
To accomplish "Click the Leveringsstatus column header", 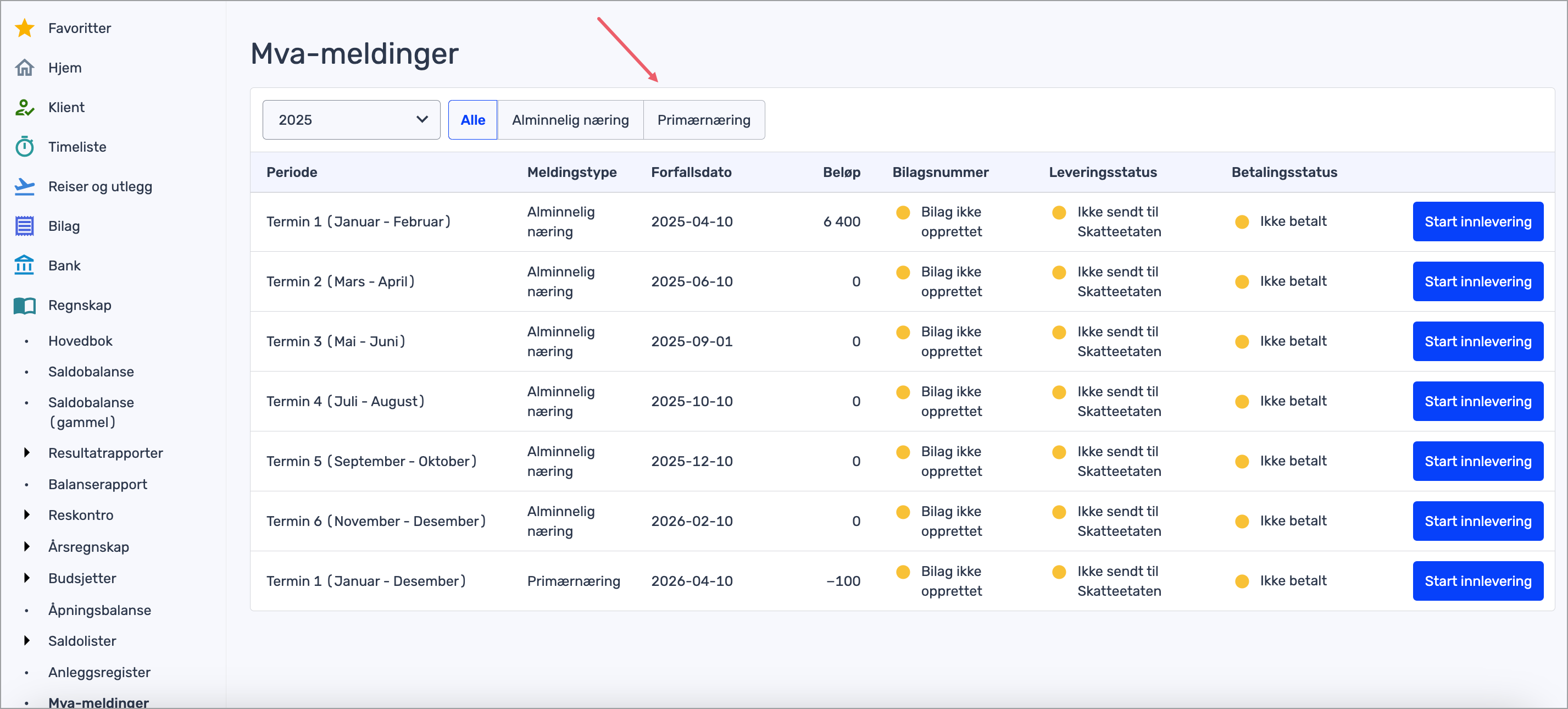I will pyautogui.click(x=1102, y=173).
